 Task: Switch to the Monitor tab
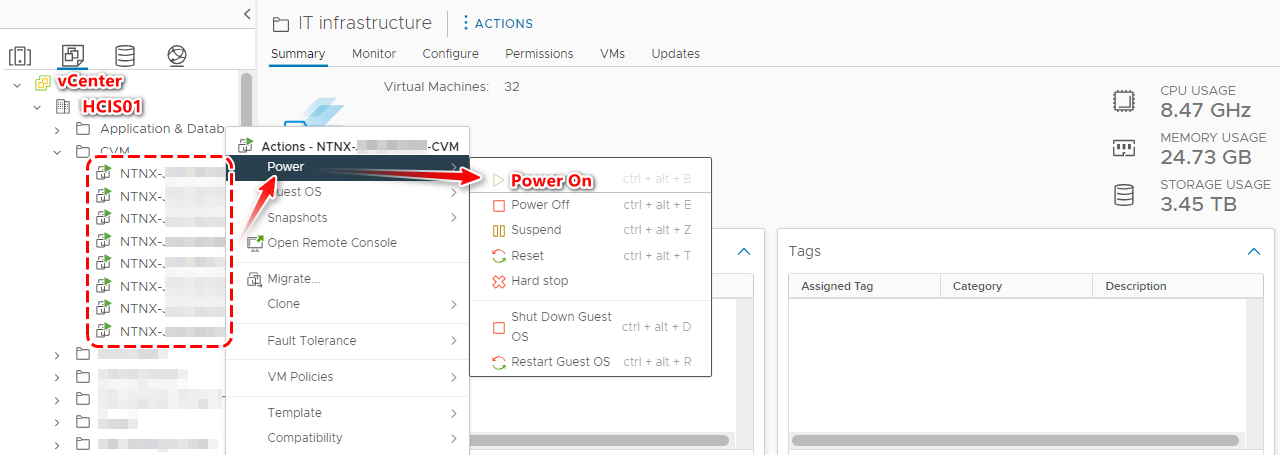pyautogui.click(x=373, y=54)
